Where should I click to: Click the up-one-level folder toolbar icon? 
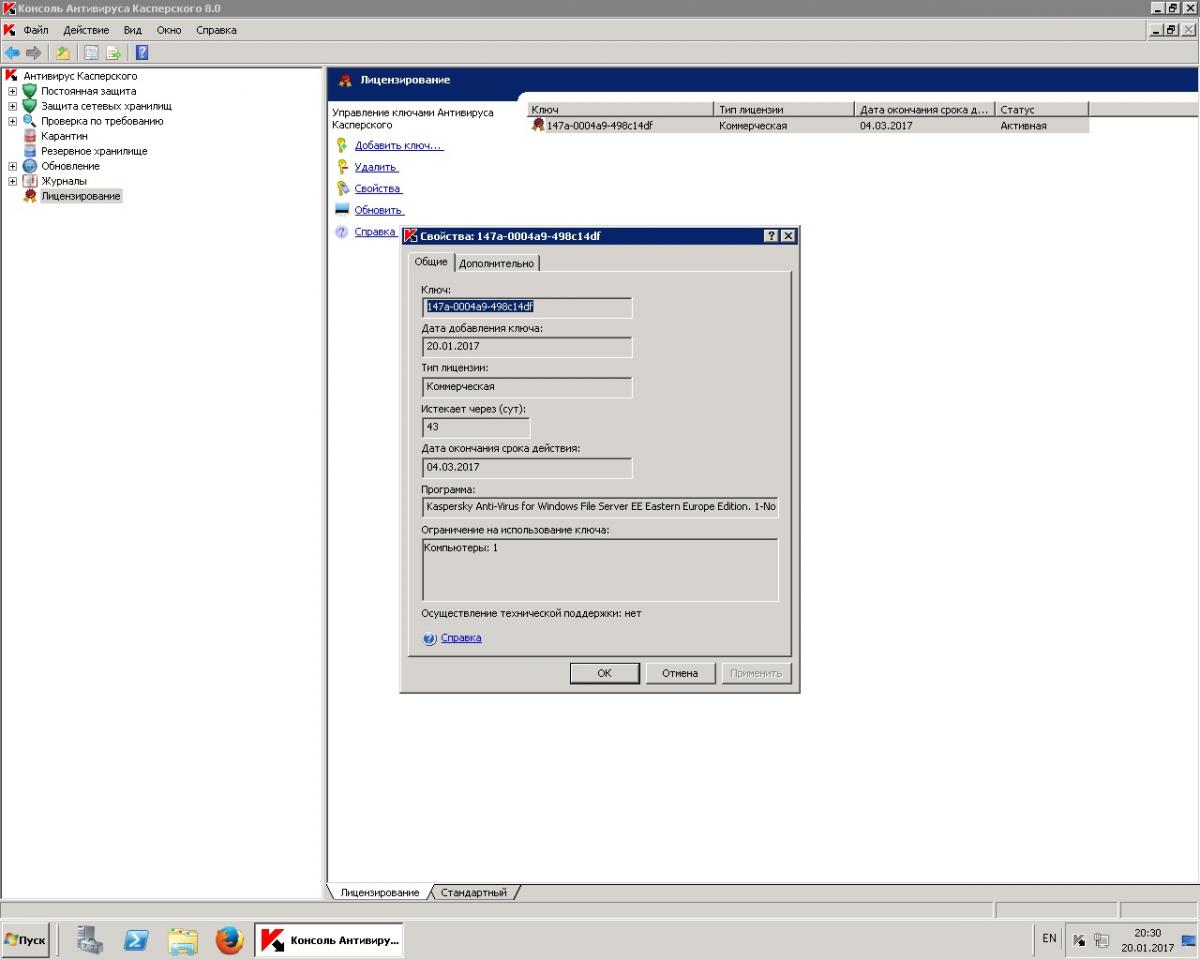tap(63, 53)
